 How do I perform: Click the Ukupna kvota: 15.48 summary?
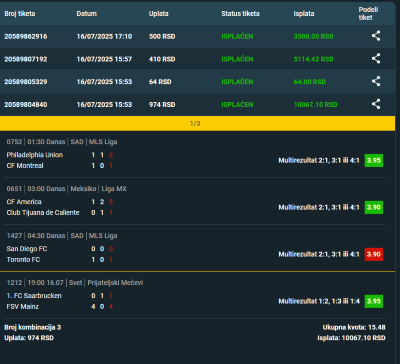pos(354,327)
